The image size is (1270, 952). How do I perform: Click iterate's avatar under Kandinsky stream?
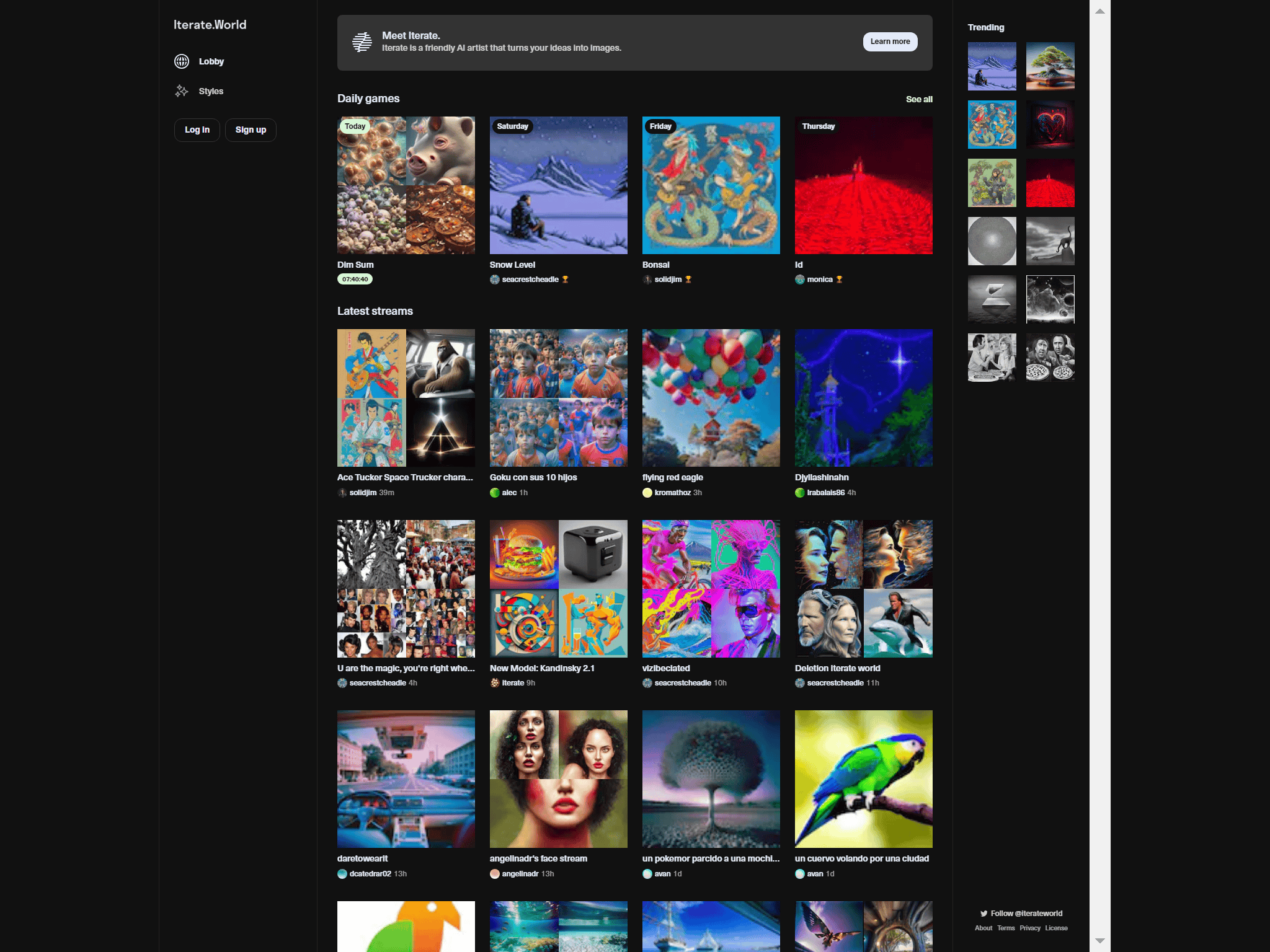click(x=495, y=683)
